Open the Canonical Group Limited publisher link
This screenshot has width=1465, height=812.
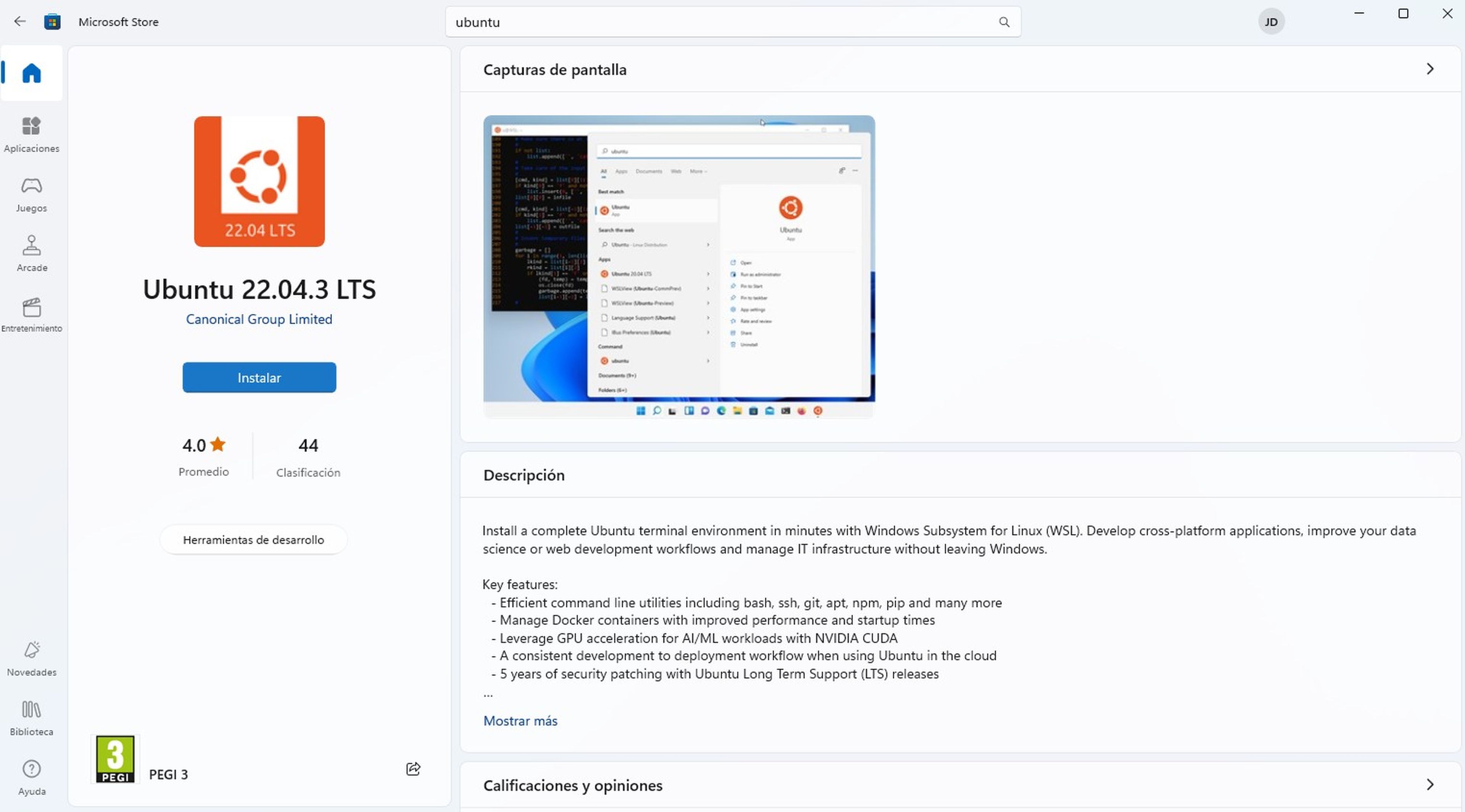[259, 319]
